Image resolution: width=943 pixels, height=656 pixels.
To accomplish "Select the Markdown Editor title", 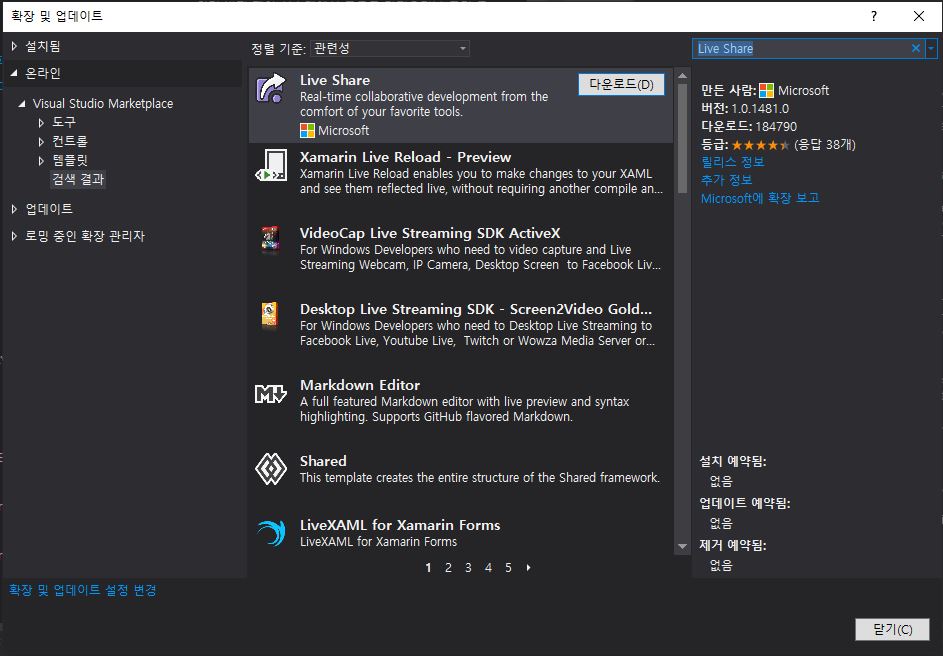I will pyautogui.click(x=360, y=385).
